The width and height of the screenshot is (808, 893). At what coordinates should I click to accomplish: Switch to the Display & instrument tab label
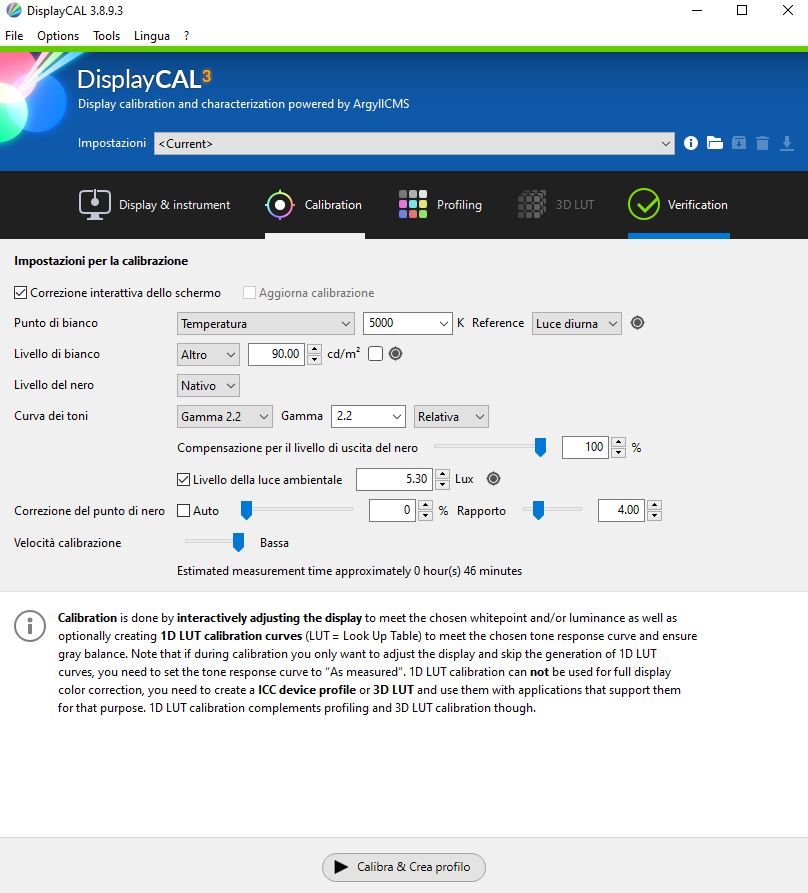click(174, 205)
